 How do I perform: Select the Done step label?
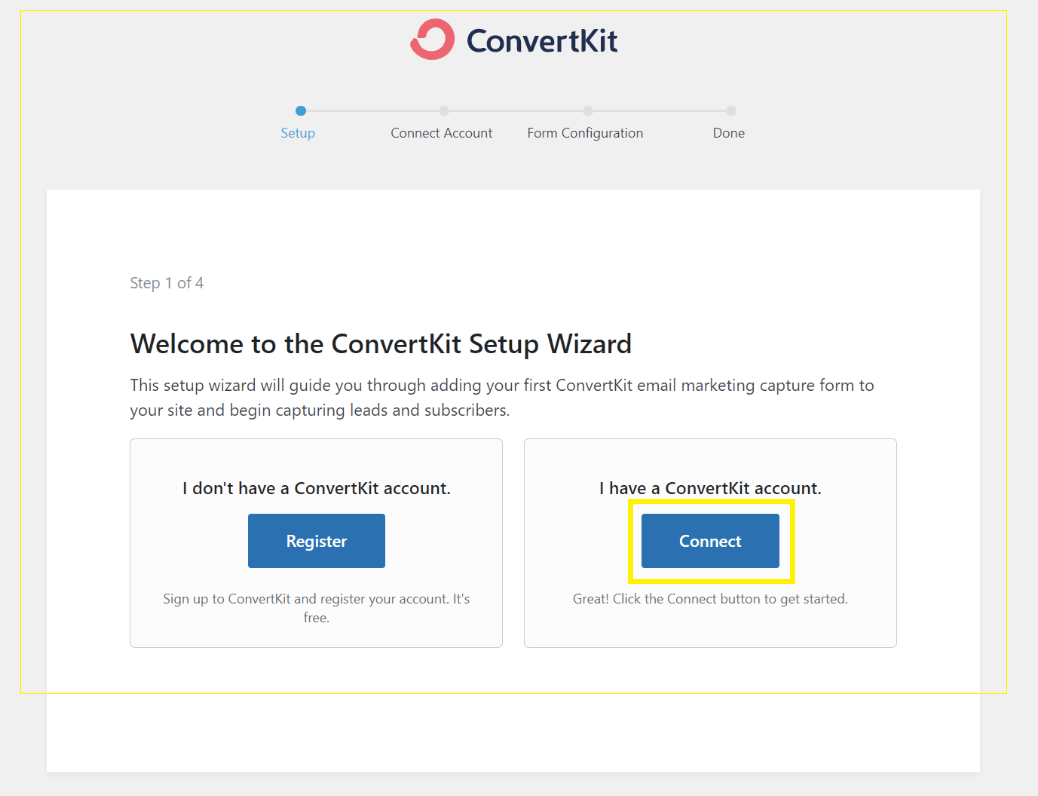point(729,133)
